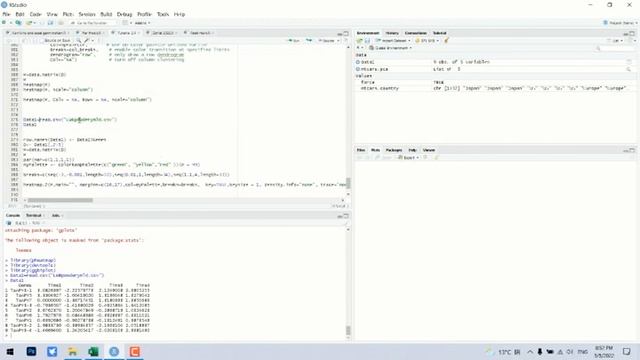Open the memory usage dropdown
This screenshot has height=360, width=640.
point(427,40)
